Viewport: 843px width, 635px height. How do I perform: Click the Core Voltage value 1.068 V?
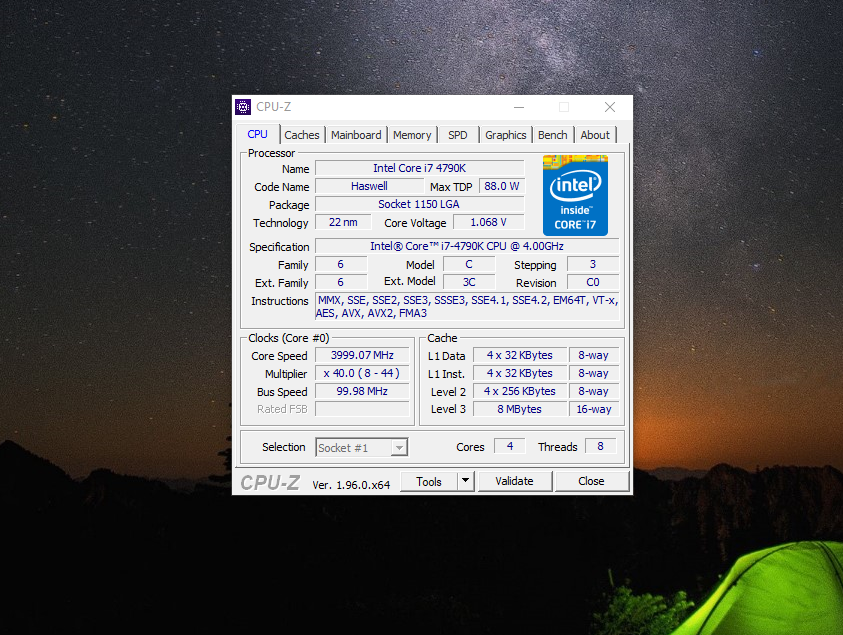point(489,222)
